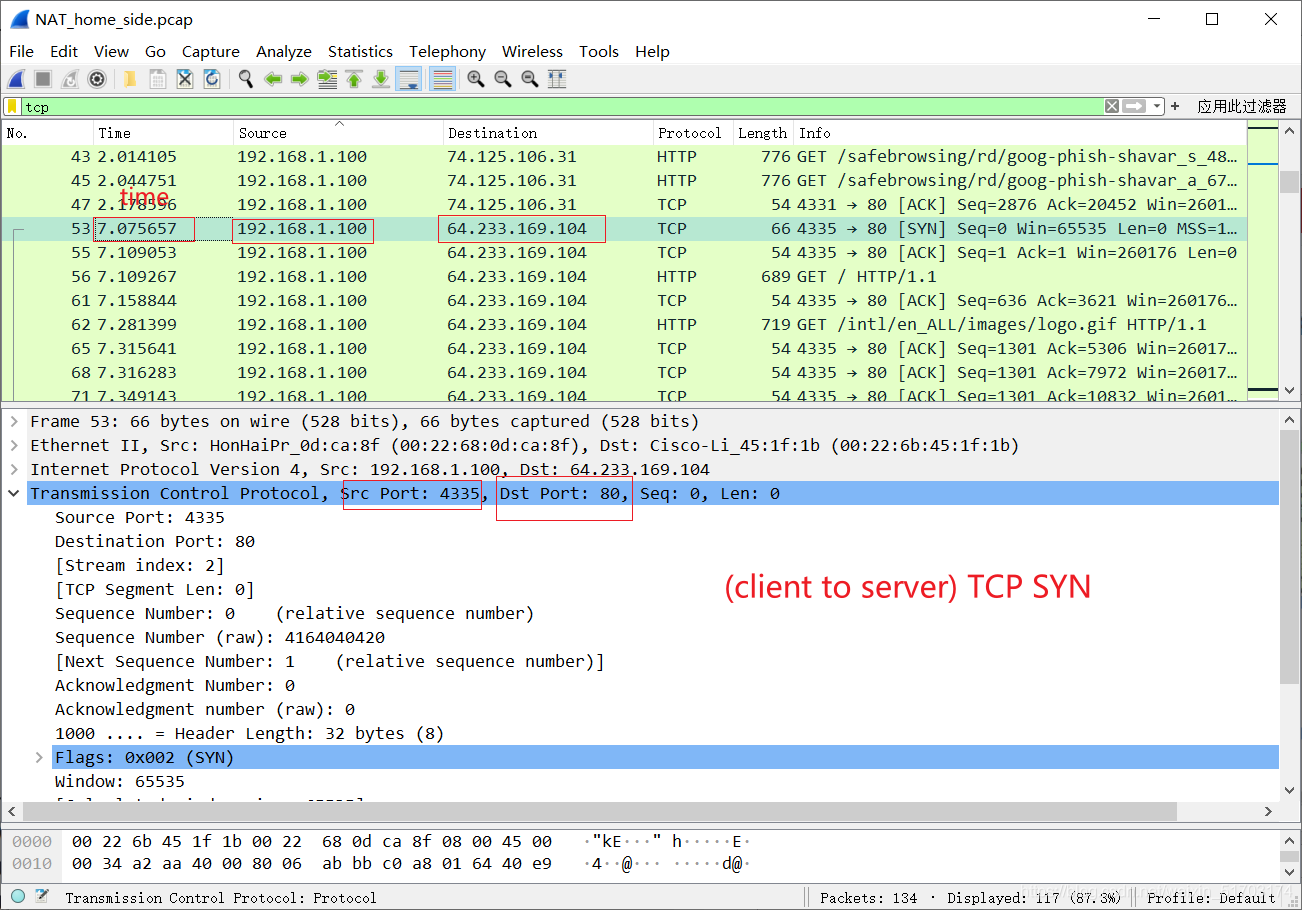
Task: Sort by the Source column header
Action: [x=339, y=133]
